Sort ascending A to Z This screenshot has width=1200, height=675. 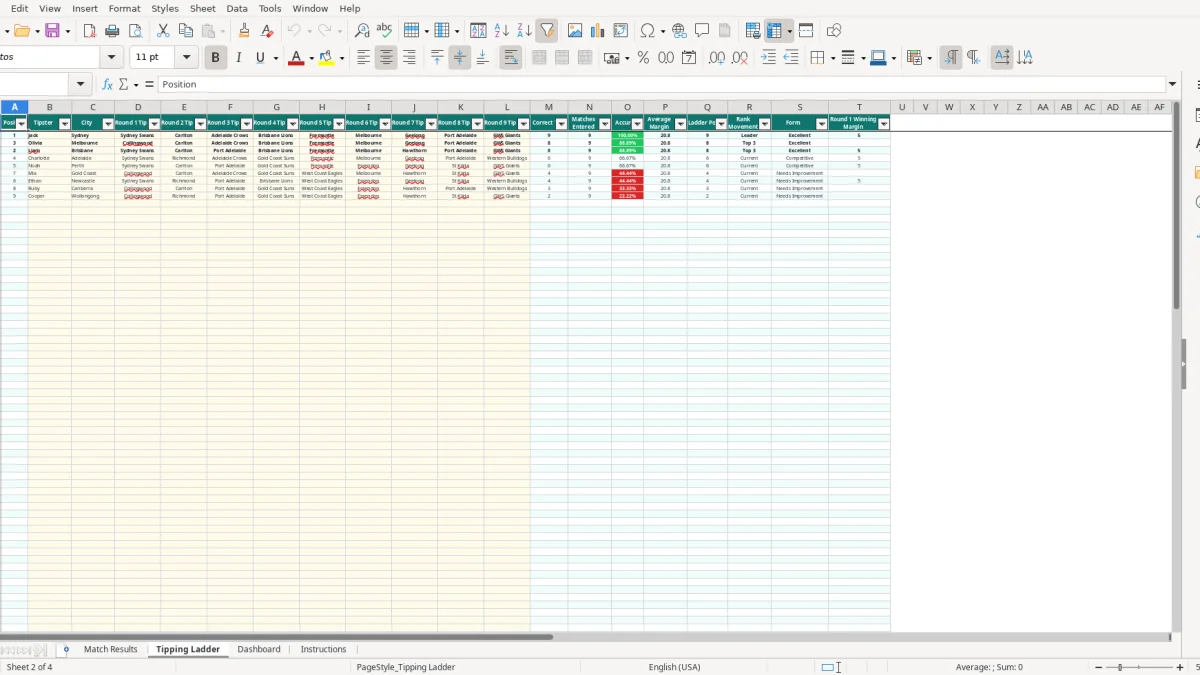502,31
